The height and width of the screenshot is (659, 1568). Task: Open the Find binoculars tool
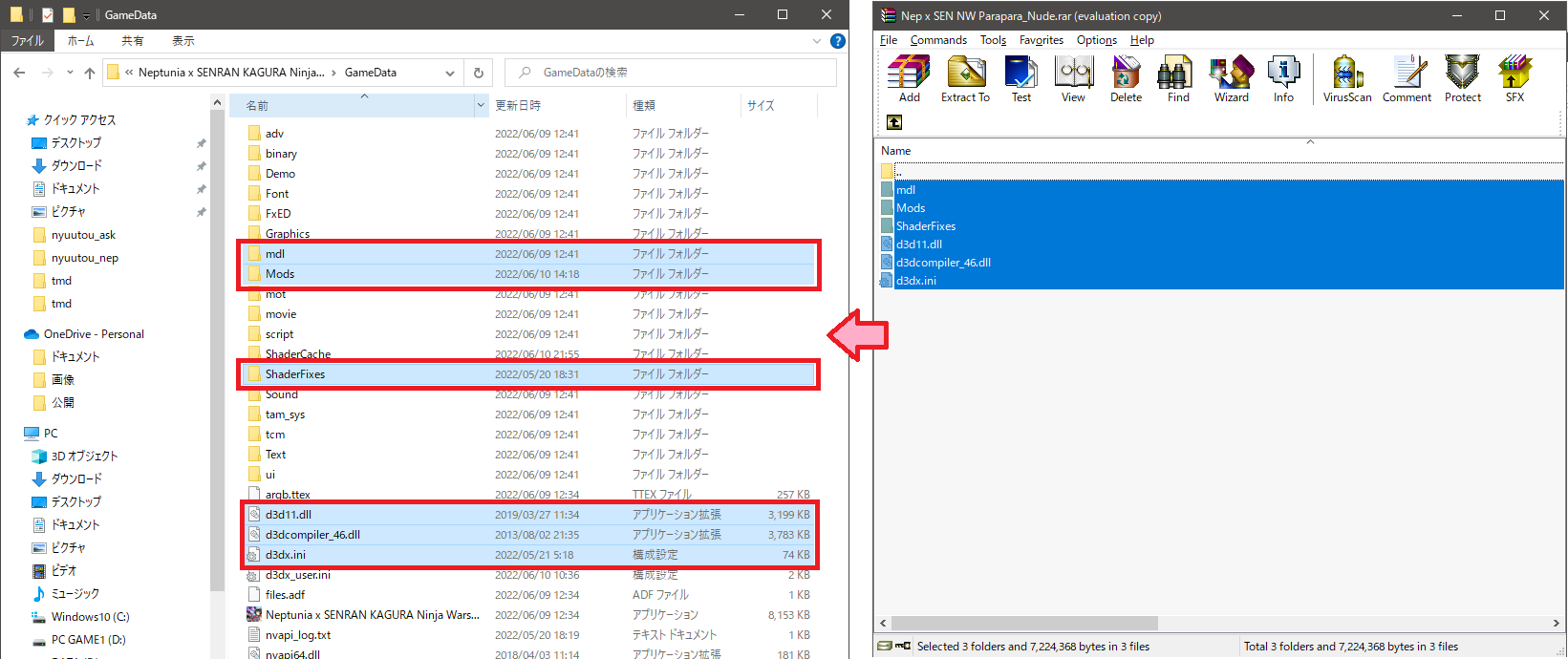click(x=1178, y=78)
